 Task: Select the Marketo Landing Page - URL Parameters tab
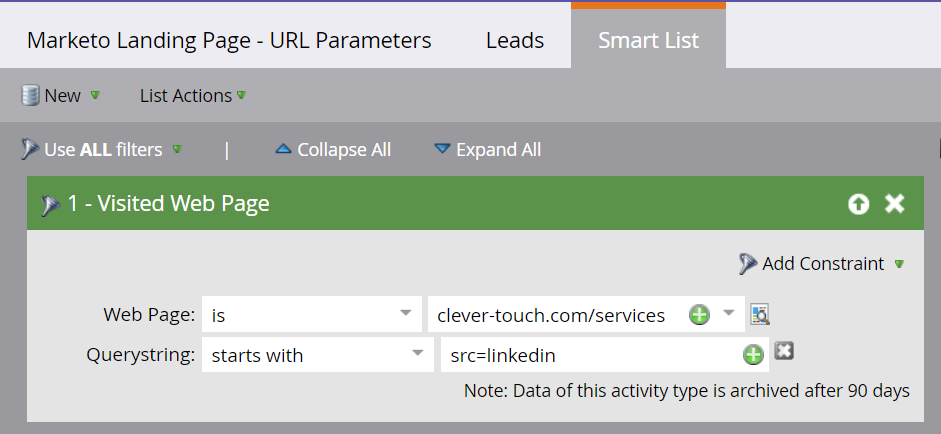tap(229, 40)
